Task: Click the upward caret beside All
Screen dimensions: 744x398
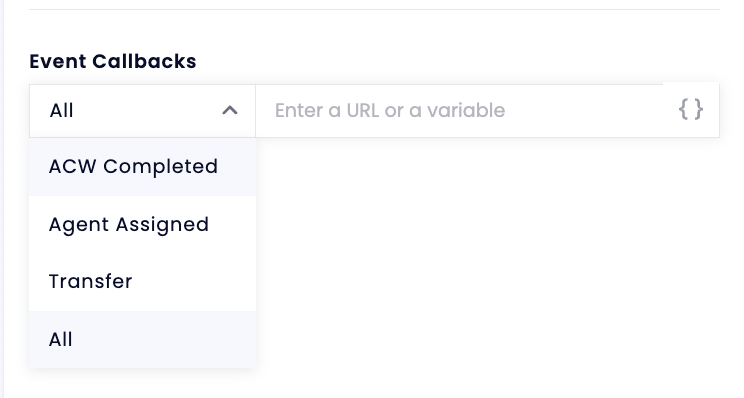Action: click(230, 111)
